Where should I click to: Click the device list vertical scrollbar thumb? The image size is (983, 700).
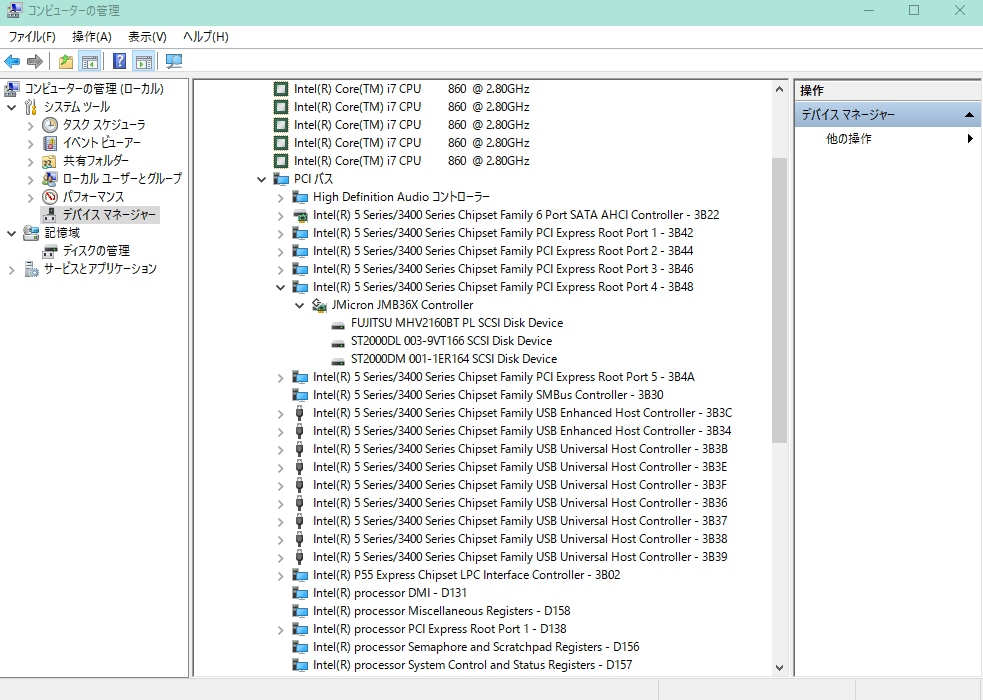coord(779,300)
